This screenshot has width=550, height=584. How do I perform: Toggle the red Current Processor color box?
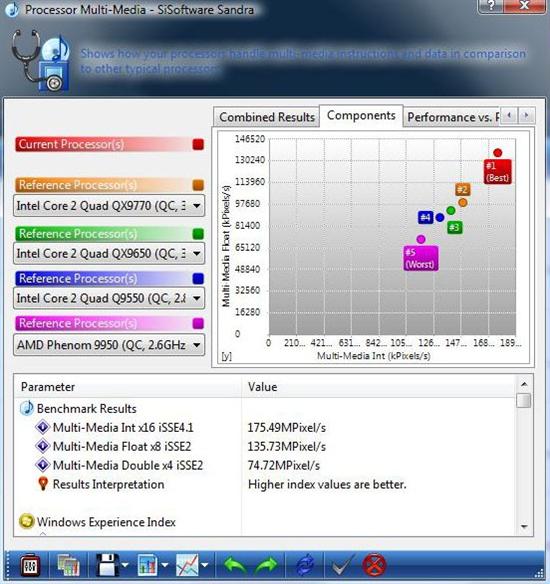198,145
